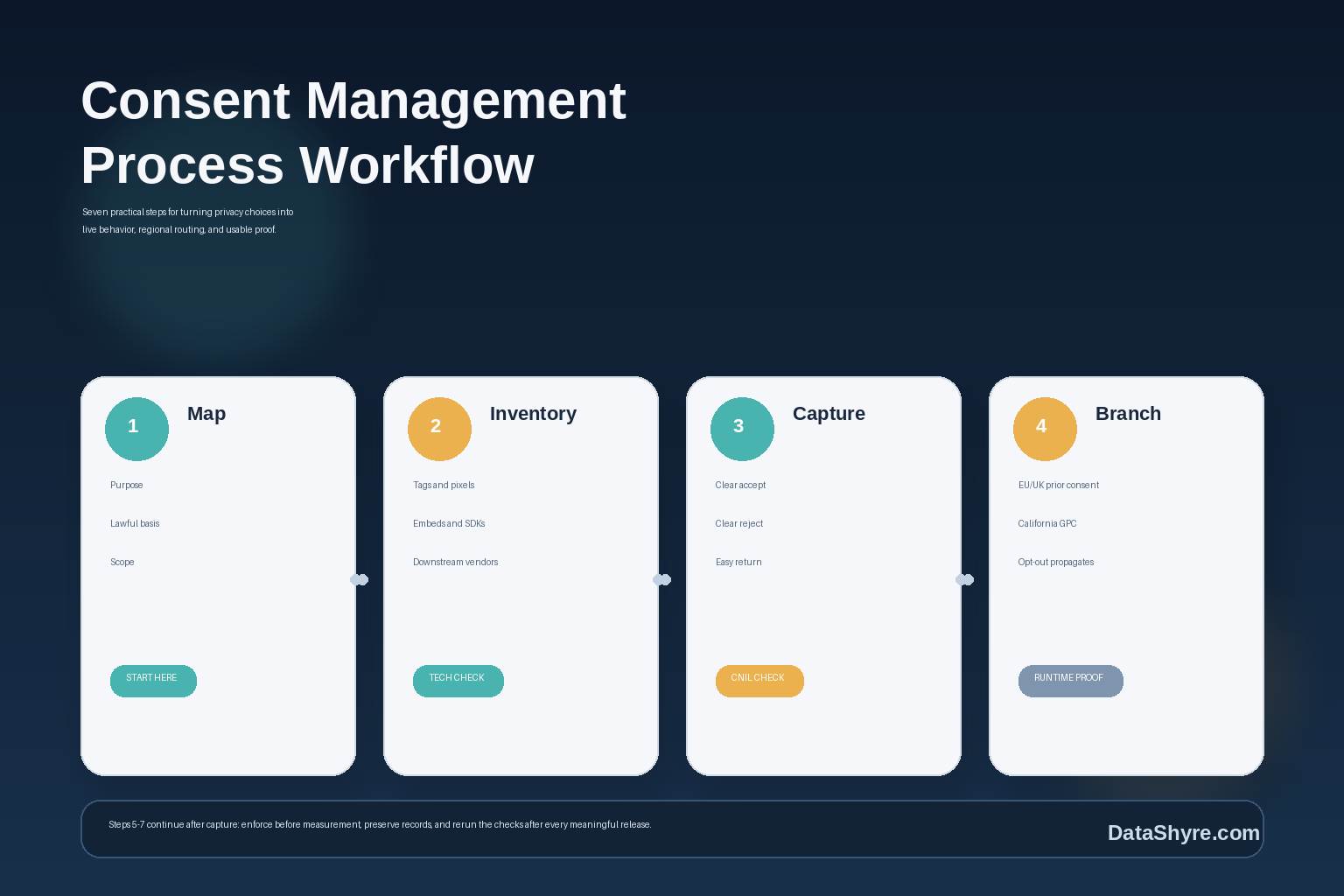Image resolution: width=1344 pixels, height=896 pixels.
Task: Select California GPC item
Action: pos(1047,523)
